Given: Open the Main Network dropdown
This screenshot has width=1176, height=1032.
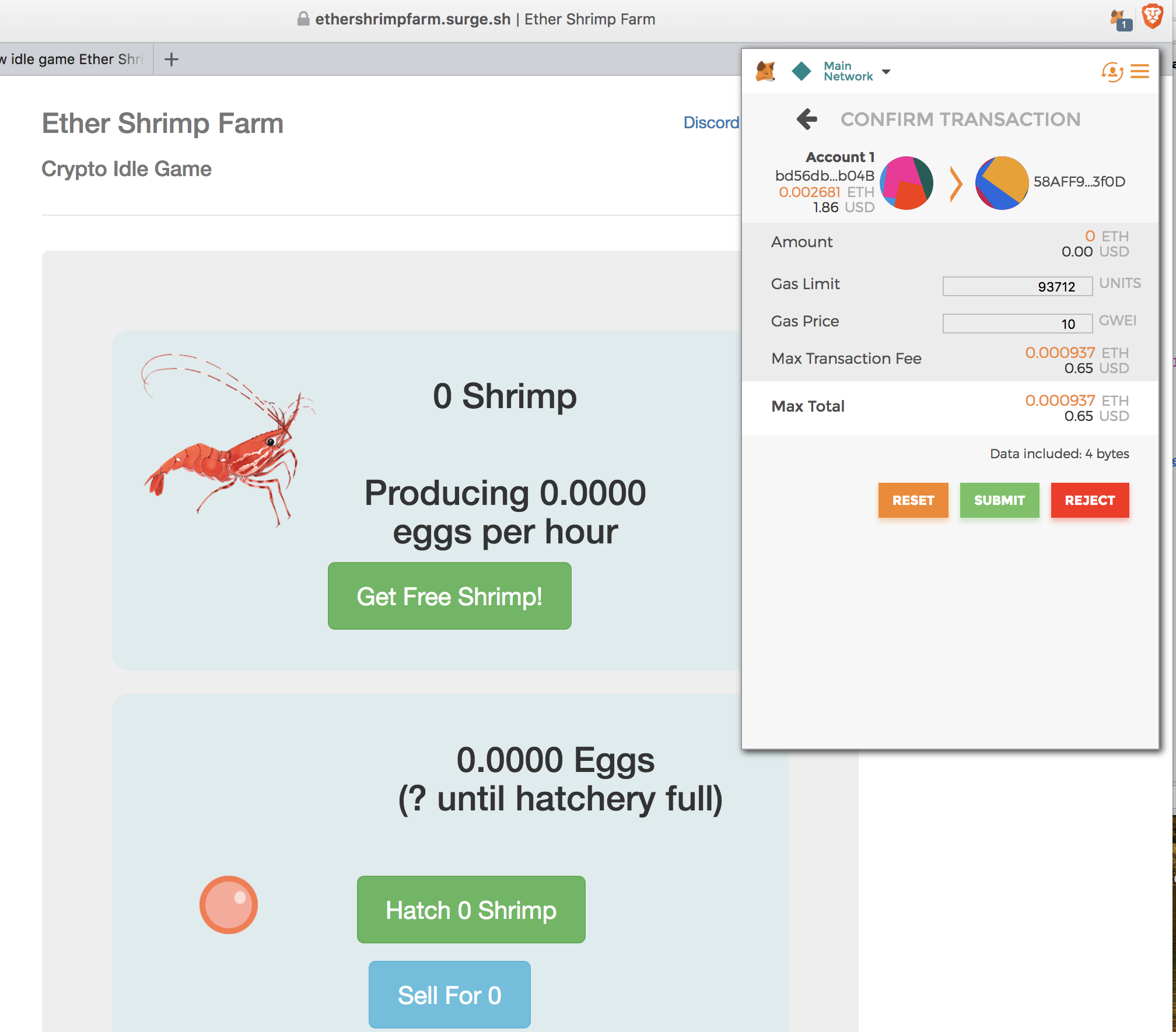Looking at the screenshot, I should click(856, 71).
